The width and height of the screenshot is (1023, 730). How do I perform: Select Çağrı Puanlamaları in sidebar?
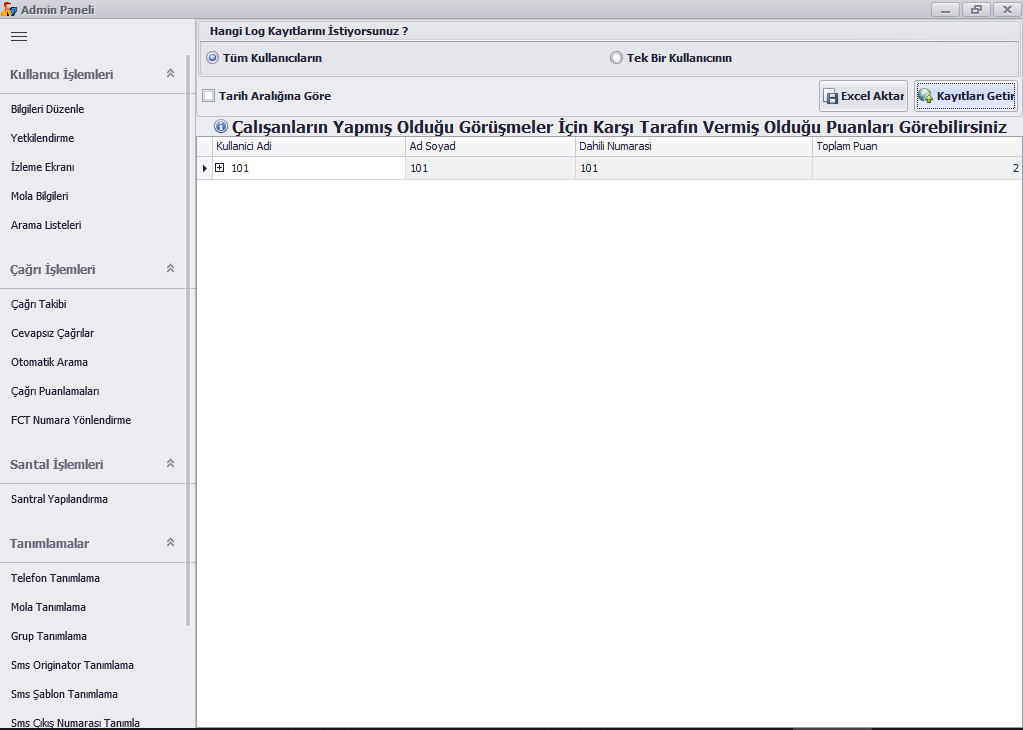[55, 391]
